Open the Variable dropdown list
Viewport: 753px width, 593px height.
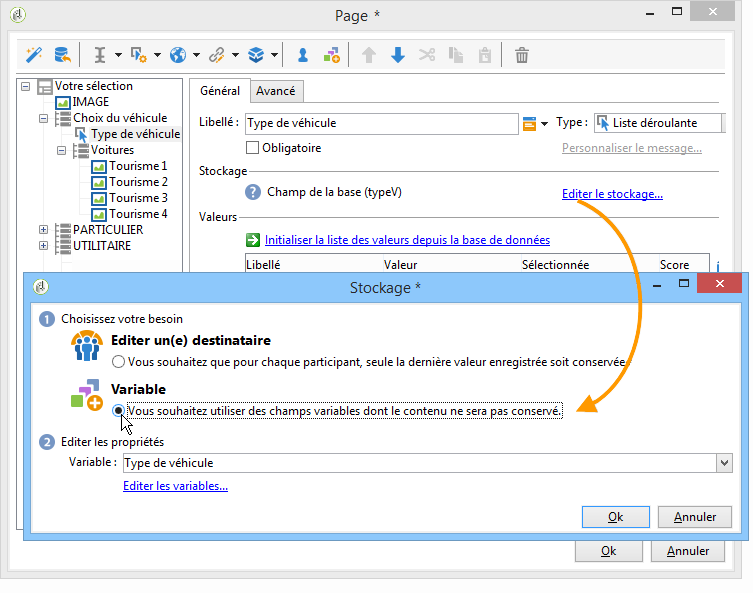pyautogui.click(x=724, y=463)
